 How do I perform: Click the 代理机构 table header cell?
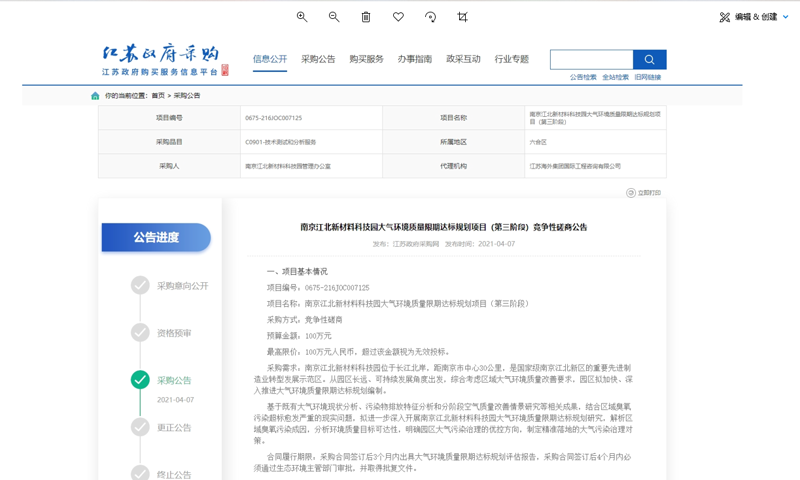pyautogui.click(x=454, y=166)
